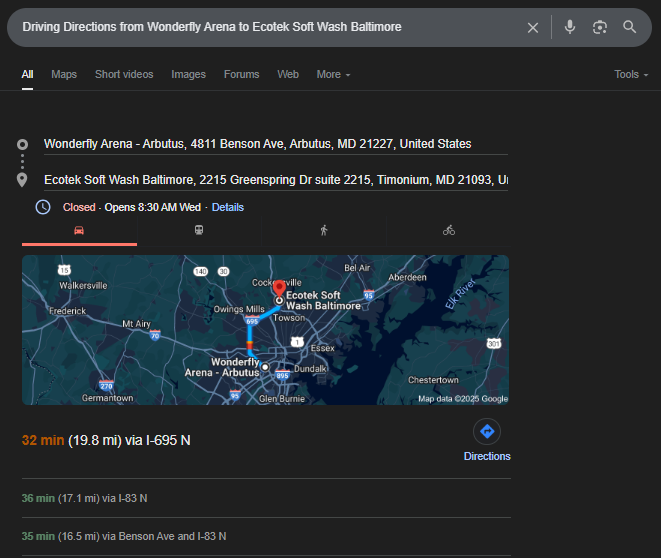The image size is (661, 558).
Task: Select the 32 min via I-695 N route
Action: 106,440
